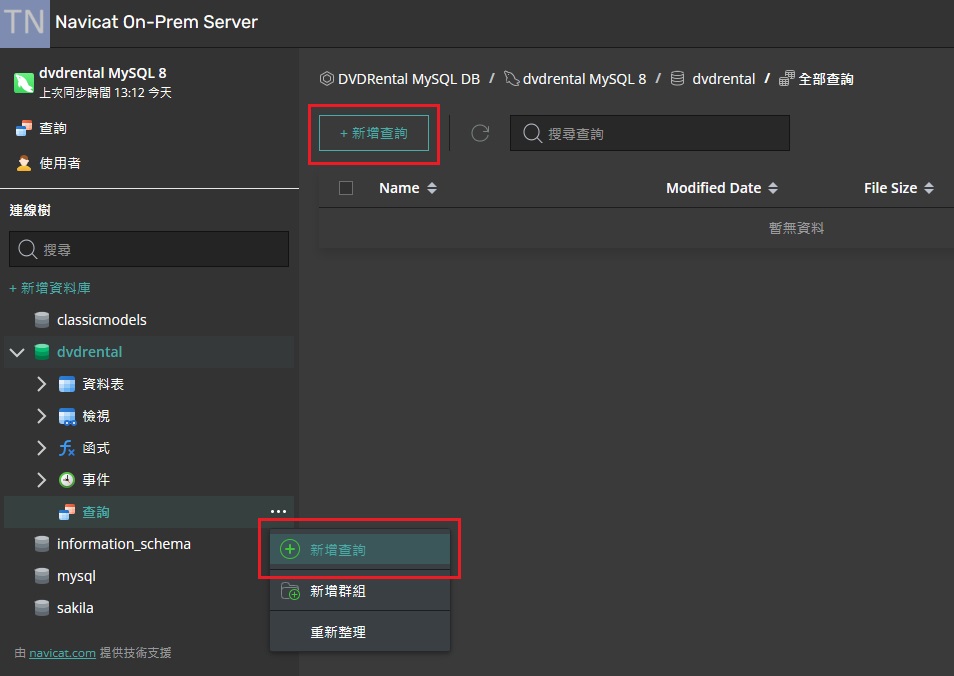The height and width of the screenshot is (676, 954).
Task: Open the three-dot menu beside 查詢 in the tree
Action: [x=278, y=511]
